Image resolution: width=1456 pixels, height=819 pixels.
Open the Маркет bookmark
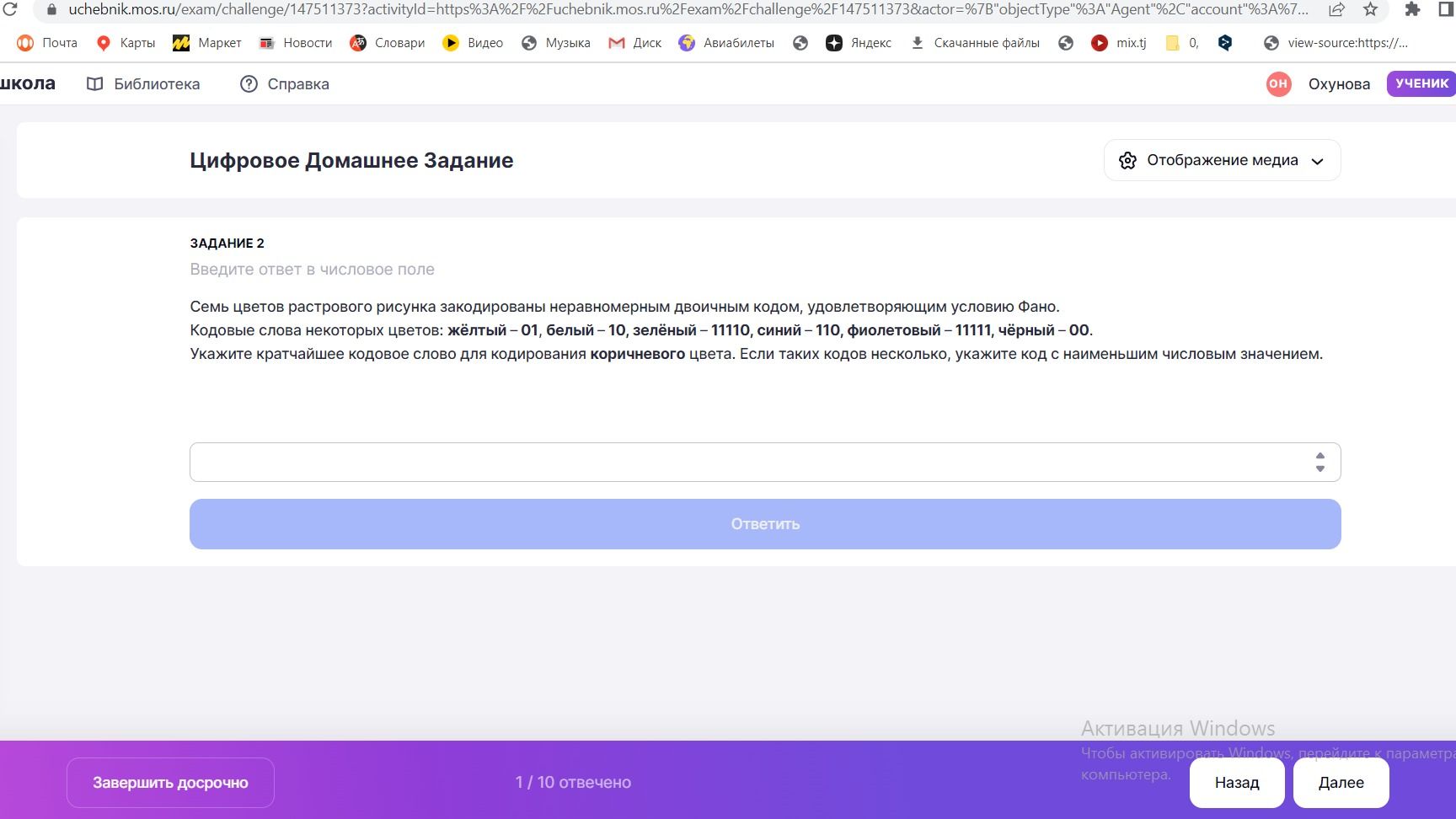[x=206, y=43]
